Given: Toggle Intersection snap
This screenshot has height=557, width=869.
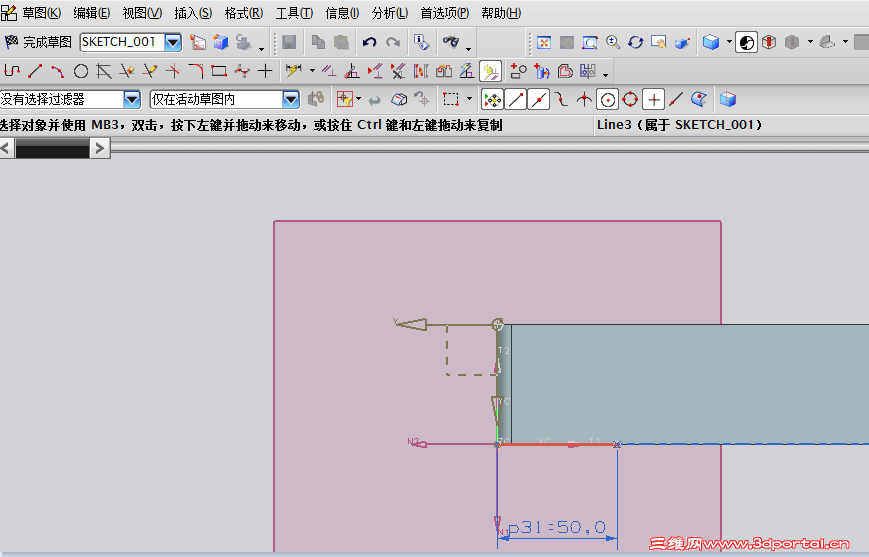Looking at the screenshot, I should (584, 100).
